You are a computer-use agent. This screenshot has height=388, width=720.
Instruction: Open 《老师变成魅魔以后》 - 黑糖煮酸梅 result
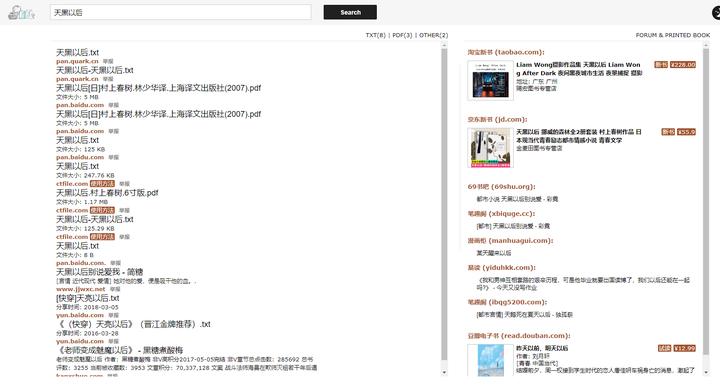pyautogui.click(x=119, y=350)
